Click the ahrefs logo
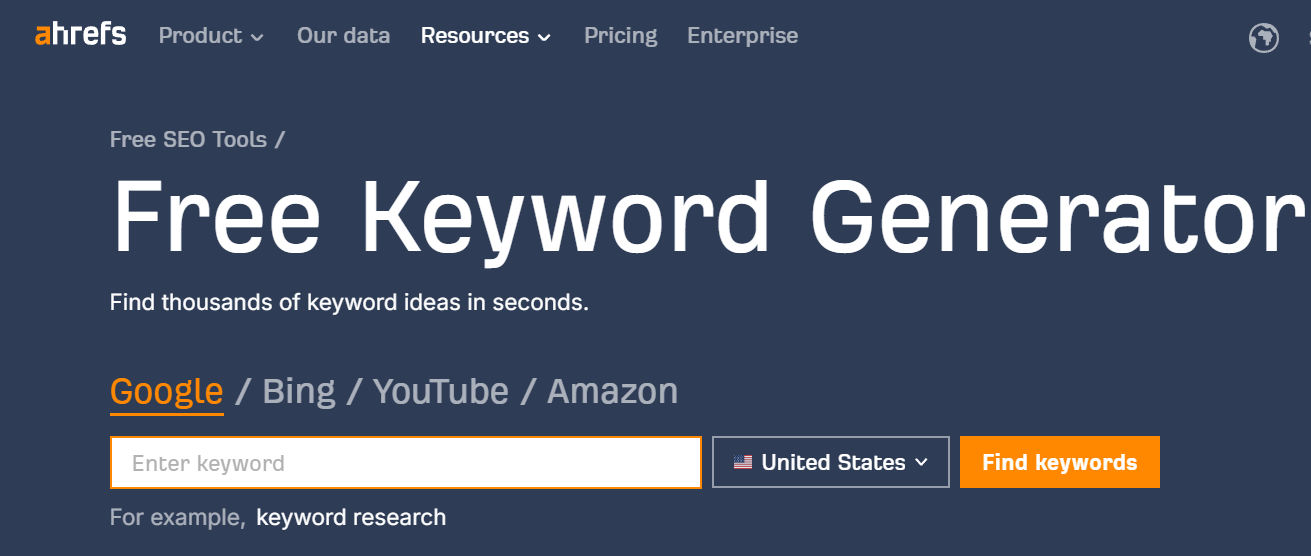The height and width of the screenshot is (556, 1311). click(x=81, y=35)
